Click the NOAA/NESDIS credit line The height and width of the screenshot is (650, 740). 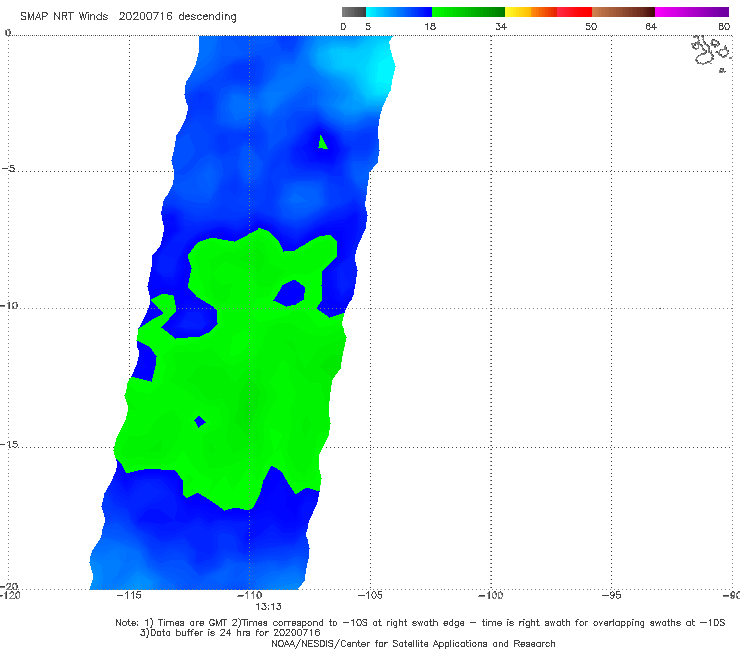[413, 643]
